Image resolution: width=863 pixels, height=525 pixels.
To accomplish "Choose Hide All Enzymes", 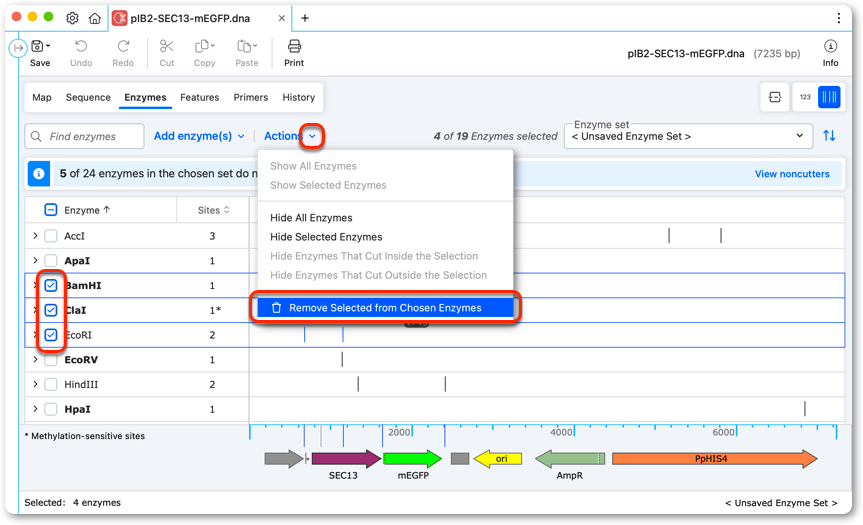I will coord(311,218).
